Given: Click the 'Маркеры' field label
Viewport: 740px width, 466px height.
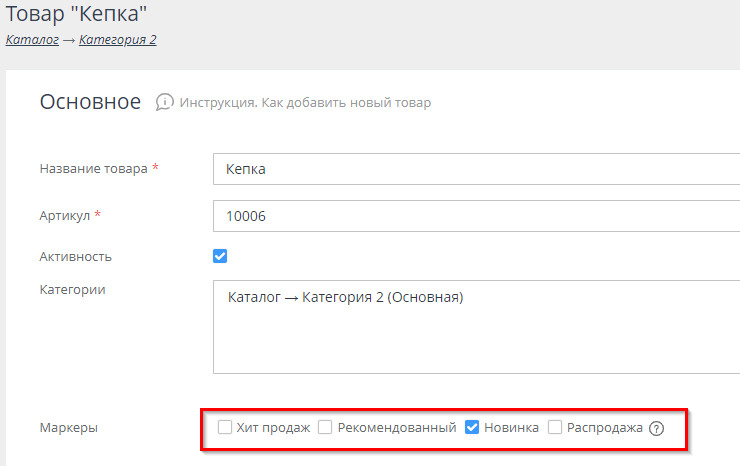Looking at the screenshot, I should 68,427.
